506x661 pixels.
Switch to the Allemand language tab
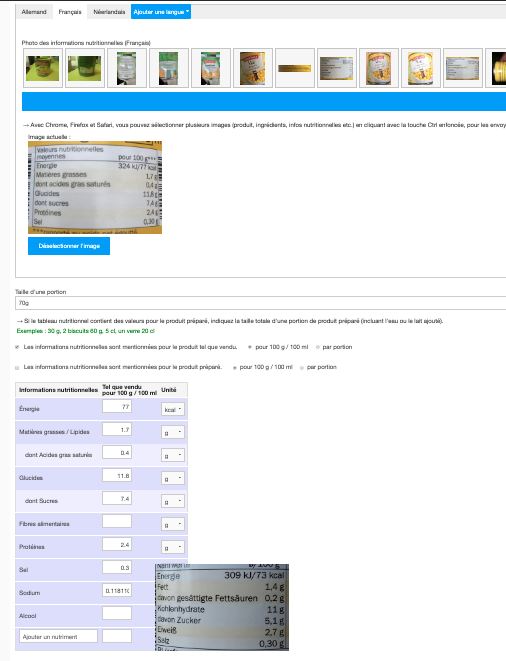click(34, 12)
